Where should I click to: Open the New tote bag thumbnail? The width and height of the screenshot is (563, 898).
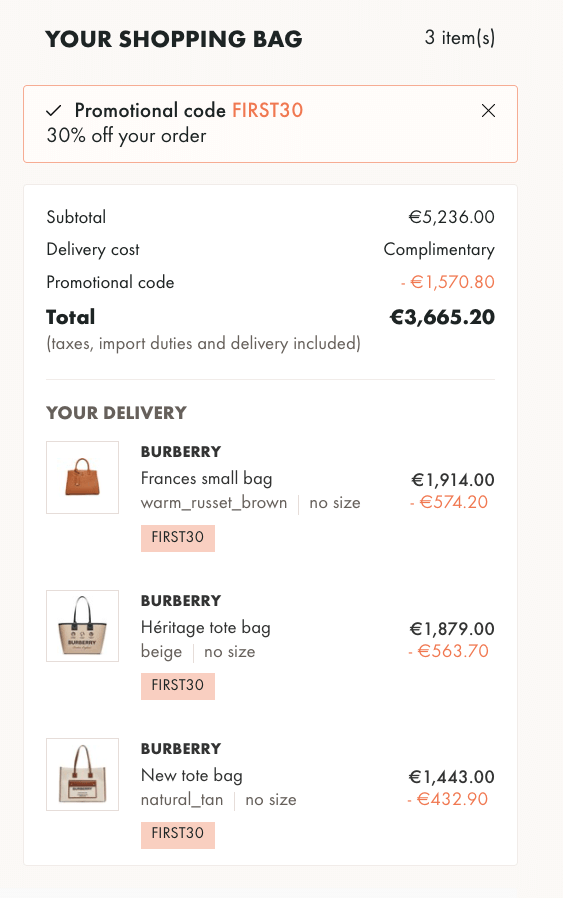click(82, 774)
